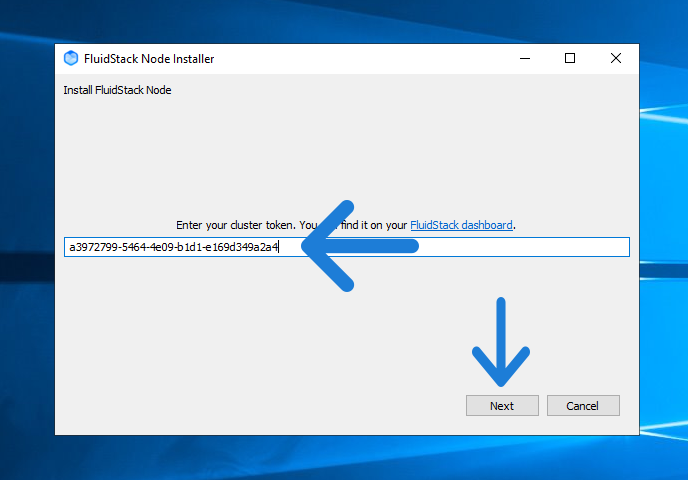Click the Cancel button
This screenshot has height=480, width=688.
click(583, 405)
